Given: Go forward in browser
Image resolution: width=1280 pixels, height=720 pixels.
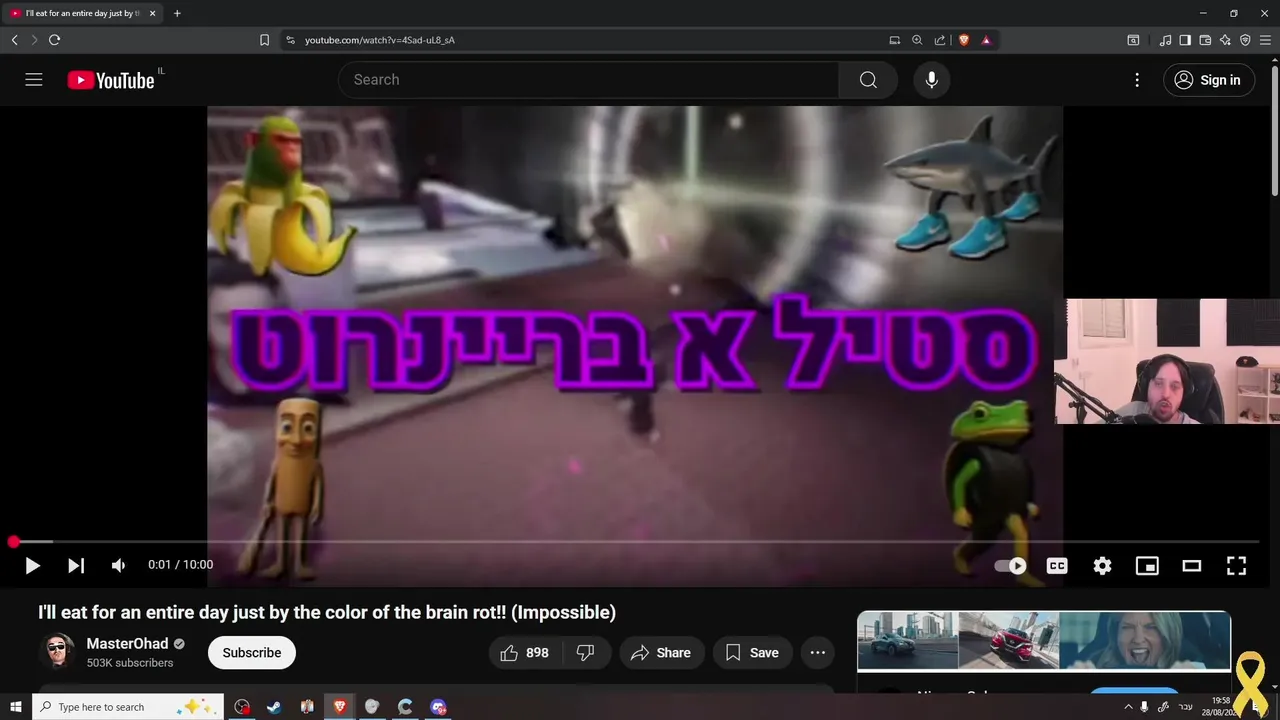Looking at the screenshot, I should point(34,40).
